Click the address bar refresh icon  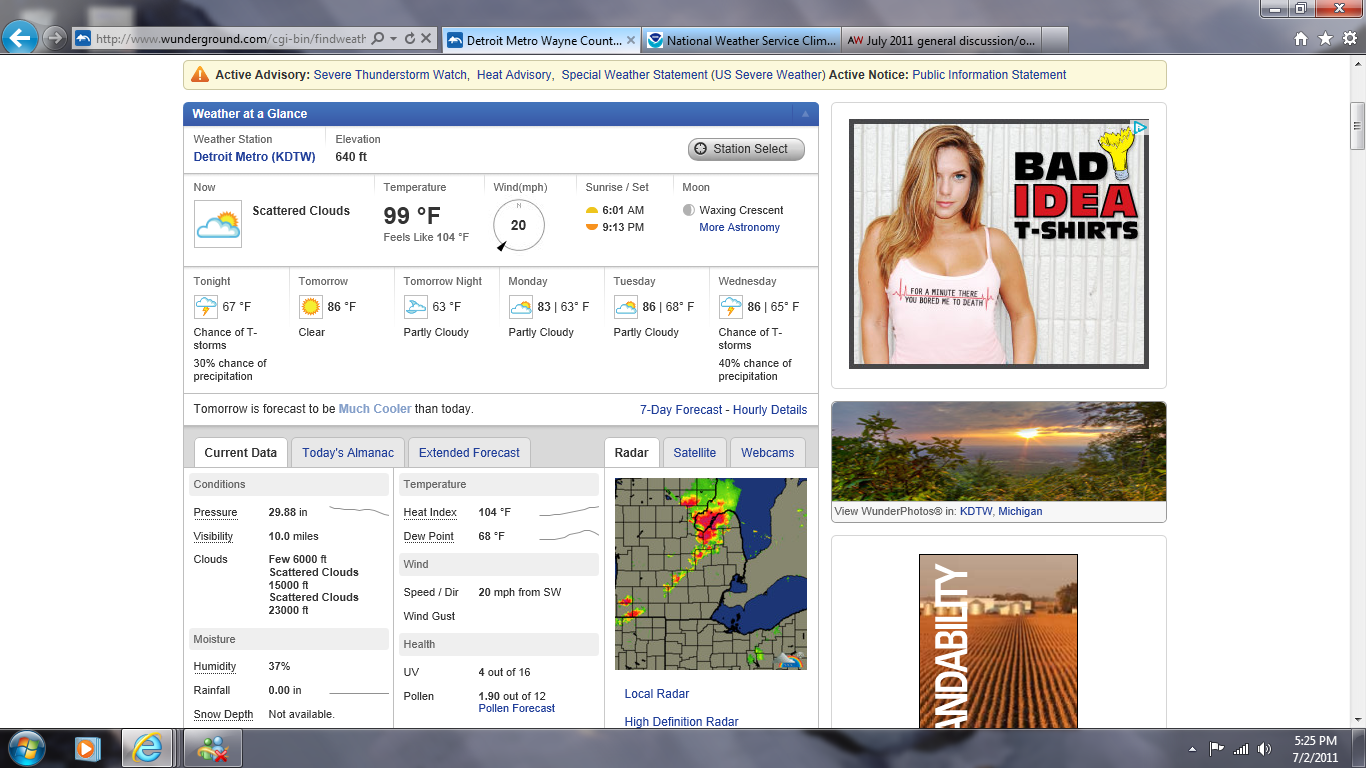tap(410, 39)
